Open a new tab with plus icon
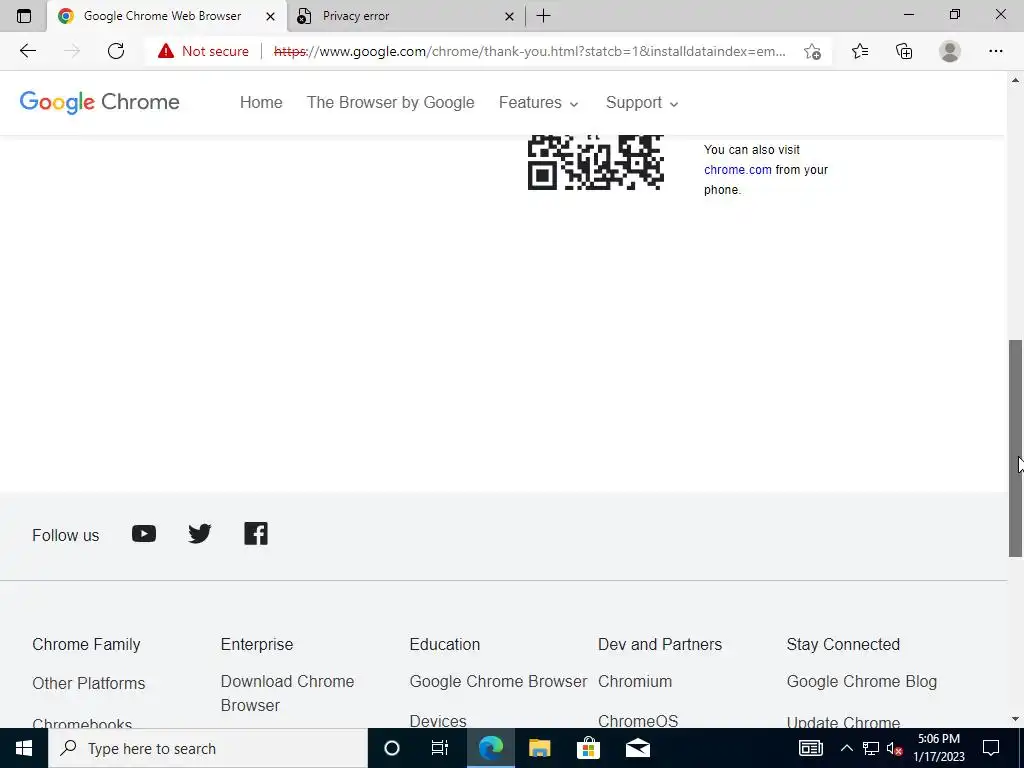The width and height of the screenshot is (1024, 768). [543, 16]
